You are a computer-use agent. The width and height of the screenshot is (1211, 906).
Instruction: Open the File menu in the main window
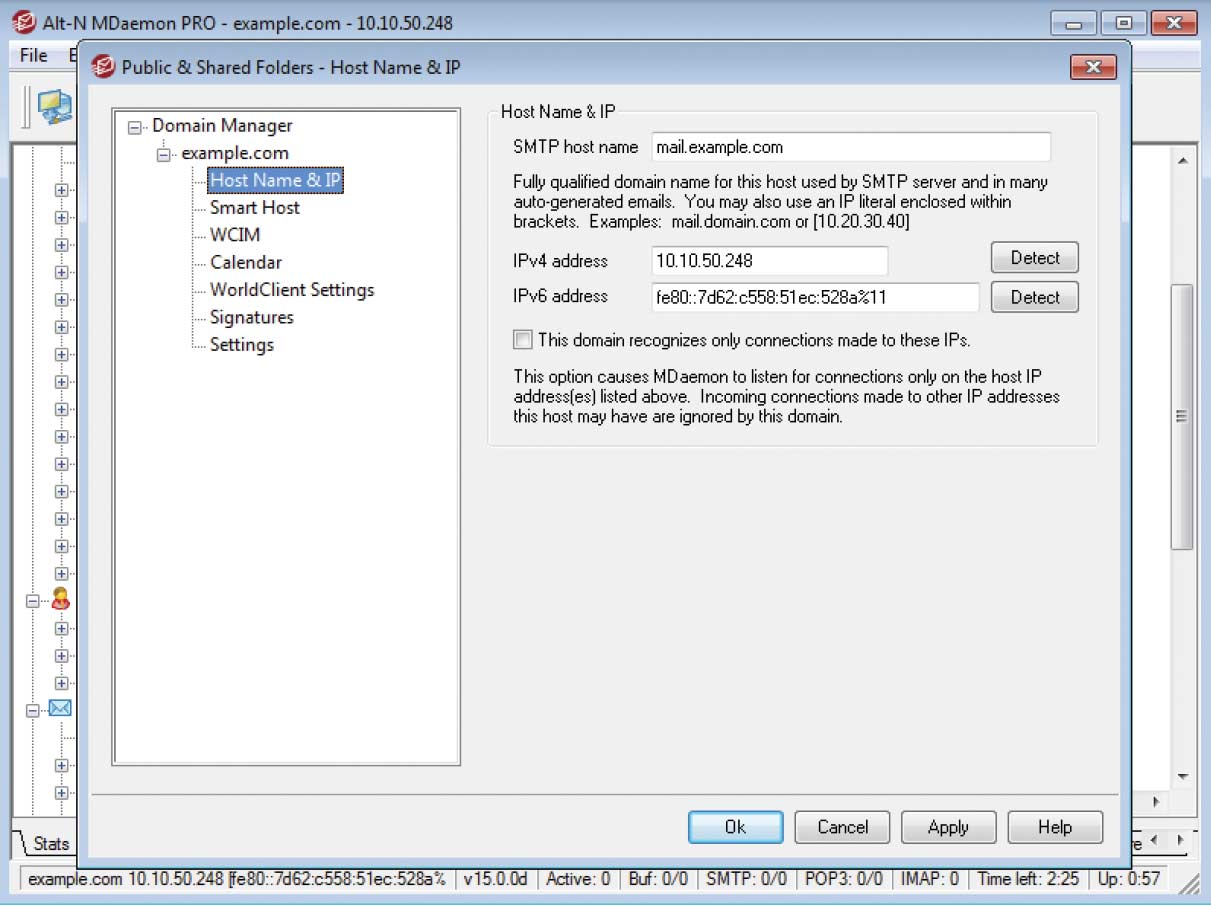[x=33, y=56]
